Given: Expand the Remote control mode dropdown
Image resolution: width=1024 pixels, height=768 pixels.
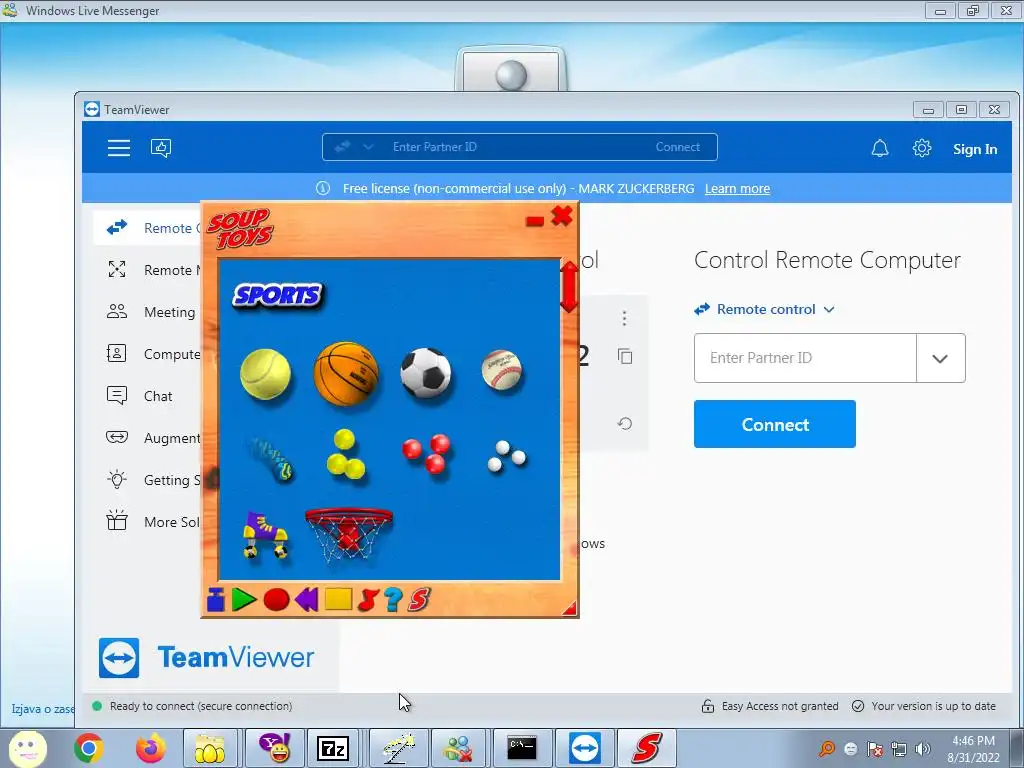Looking at the screenshot, I should coord(765,310).
